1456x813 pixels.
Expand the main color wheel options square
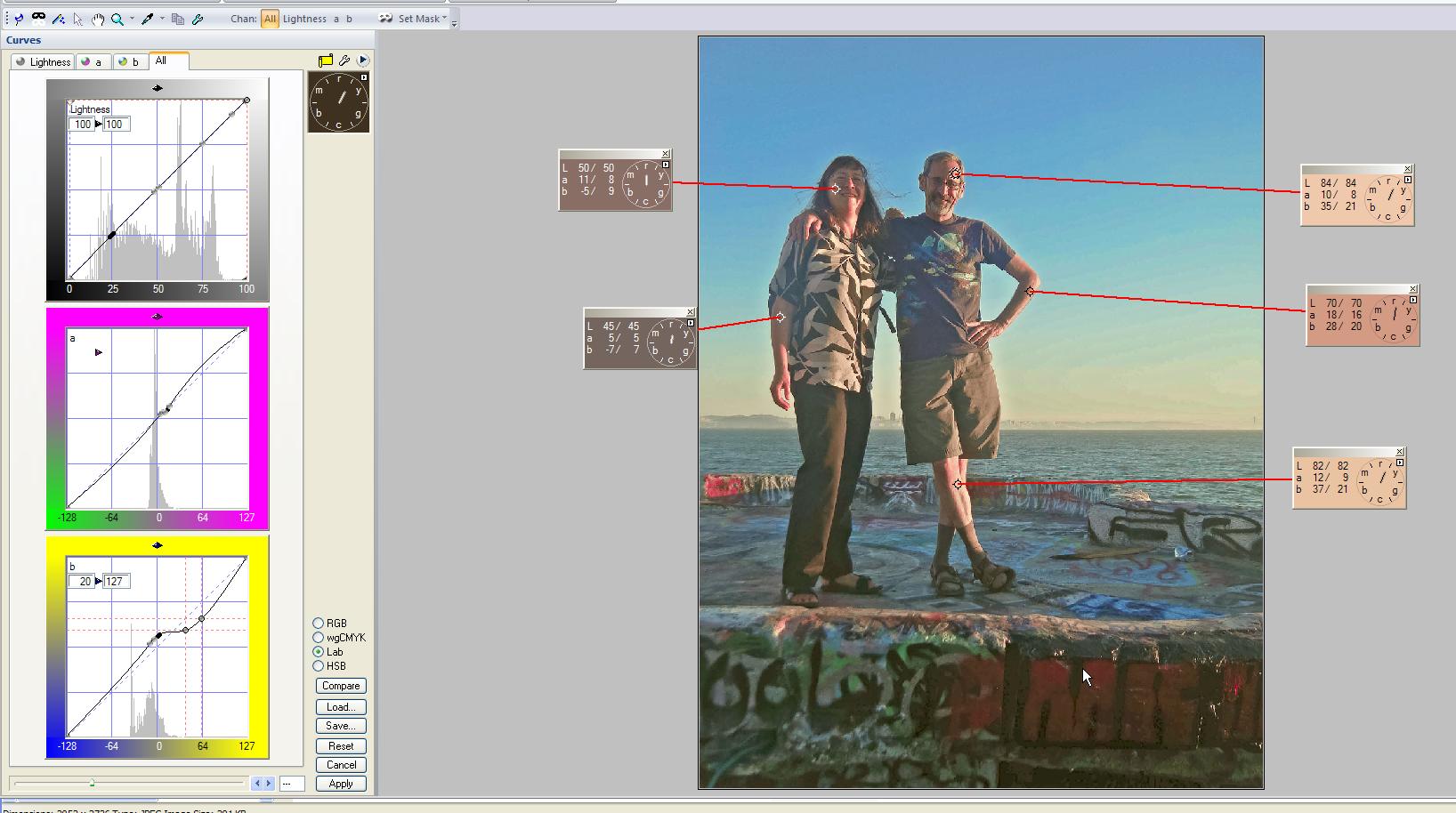tap(364, 77)
